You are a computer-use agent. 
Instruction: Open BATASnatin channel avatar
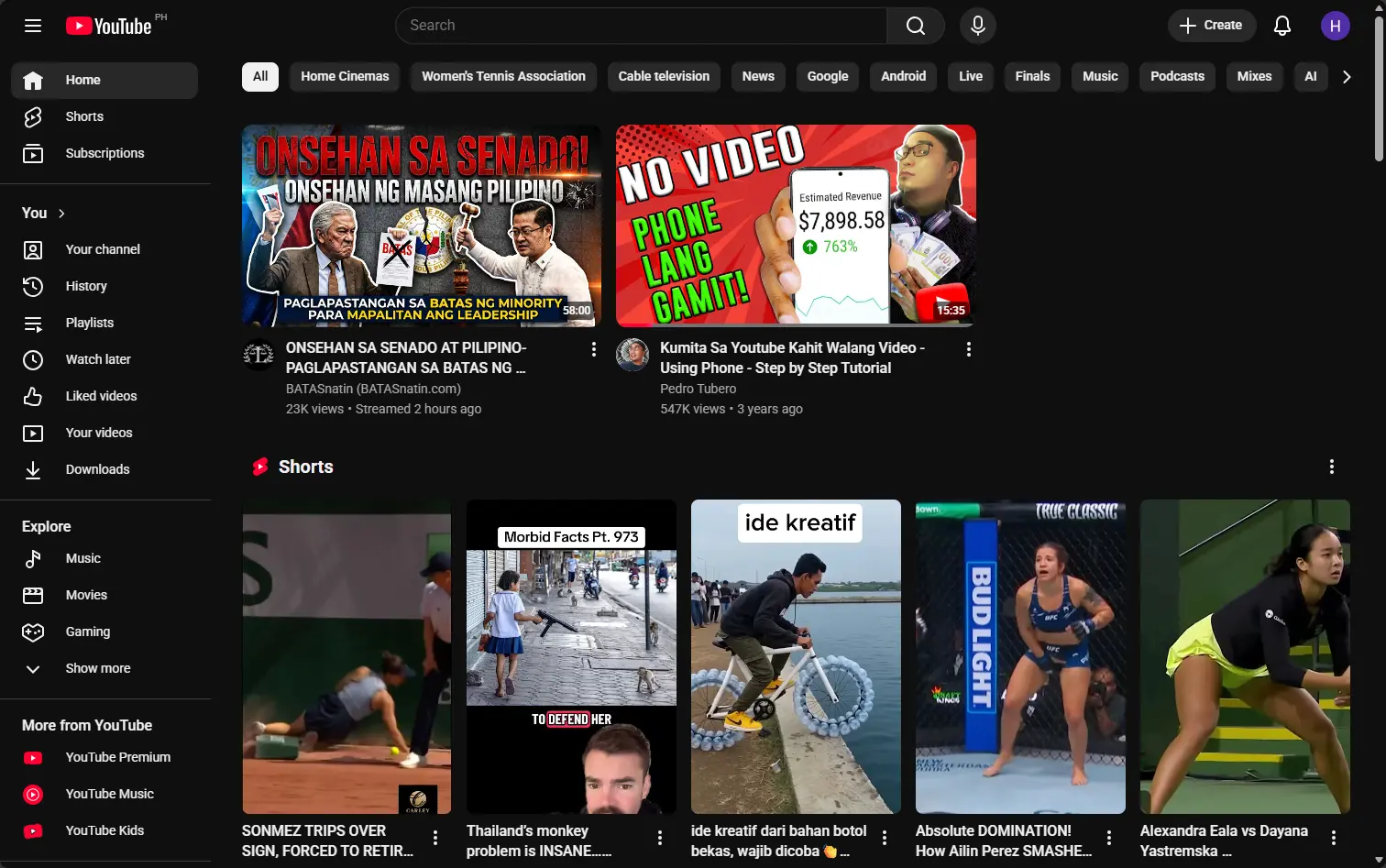click(258, 355)
